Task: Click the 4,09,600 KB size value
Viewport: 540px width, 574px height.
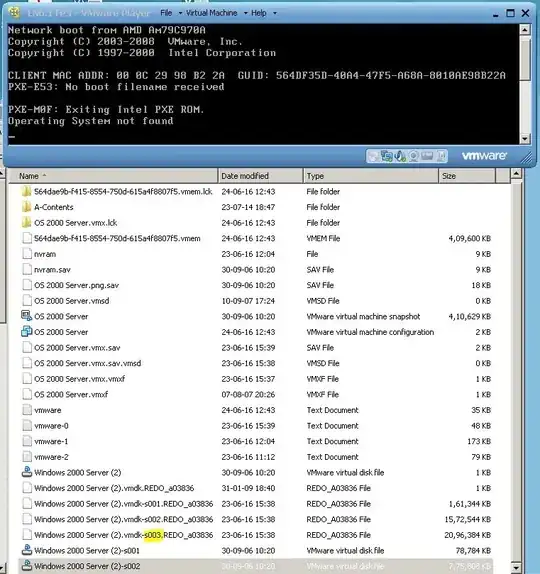Action: point(469,238)
